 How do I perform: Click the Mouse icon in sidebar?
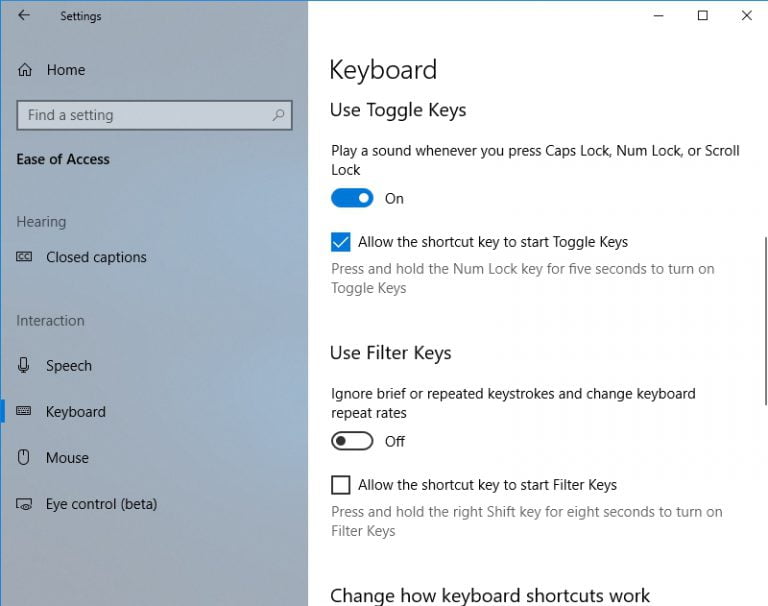25,458
